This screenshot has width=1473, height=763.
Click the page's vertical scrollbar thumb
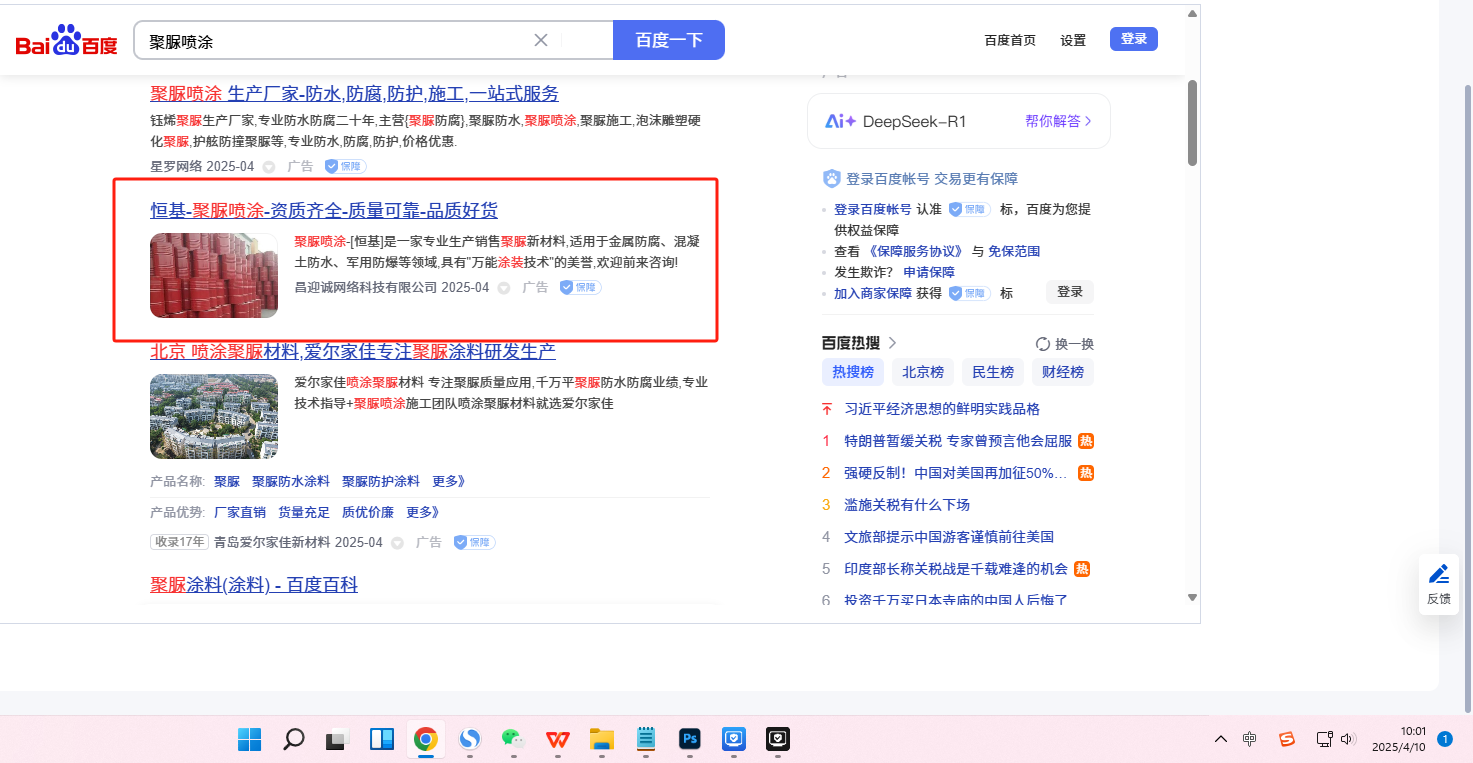point(1192,122)
